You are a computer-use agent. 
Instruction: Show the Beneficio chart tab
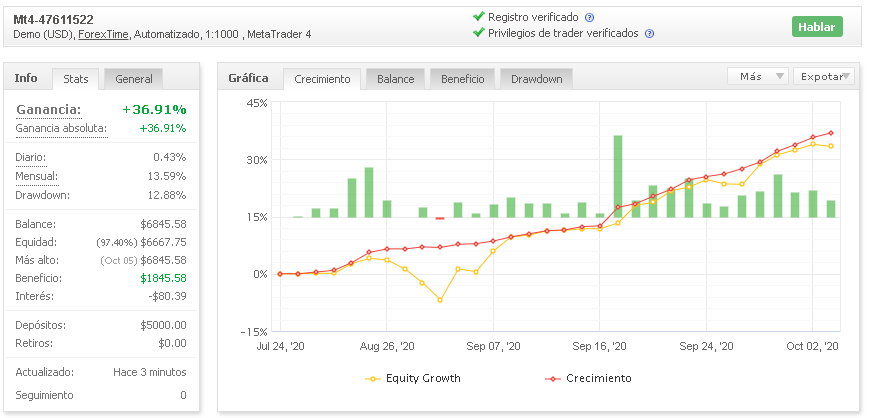(462, 79)
